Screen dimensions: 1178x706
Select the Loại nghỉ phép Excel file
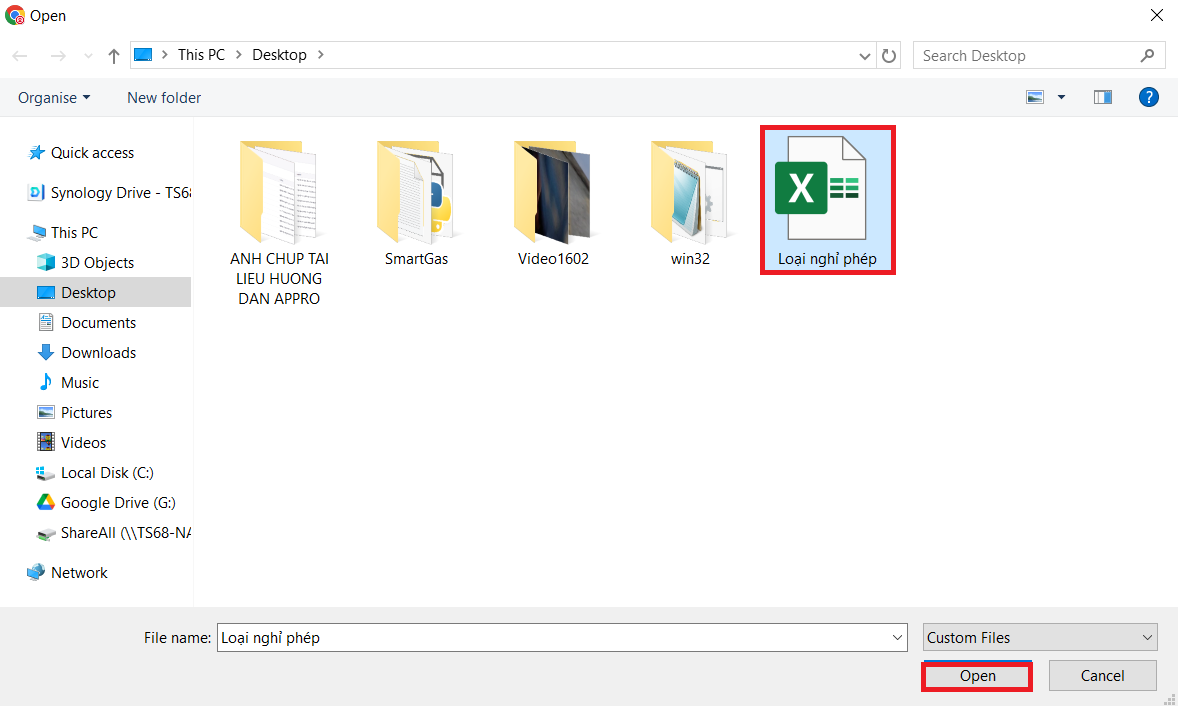[x=827, y=200]
